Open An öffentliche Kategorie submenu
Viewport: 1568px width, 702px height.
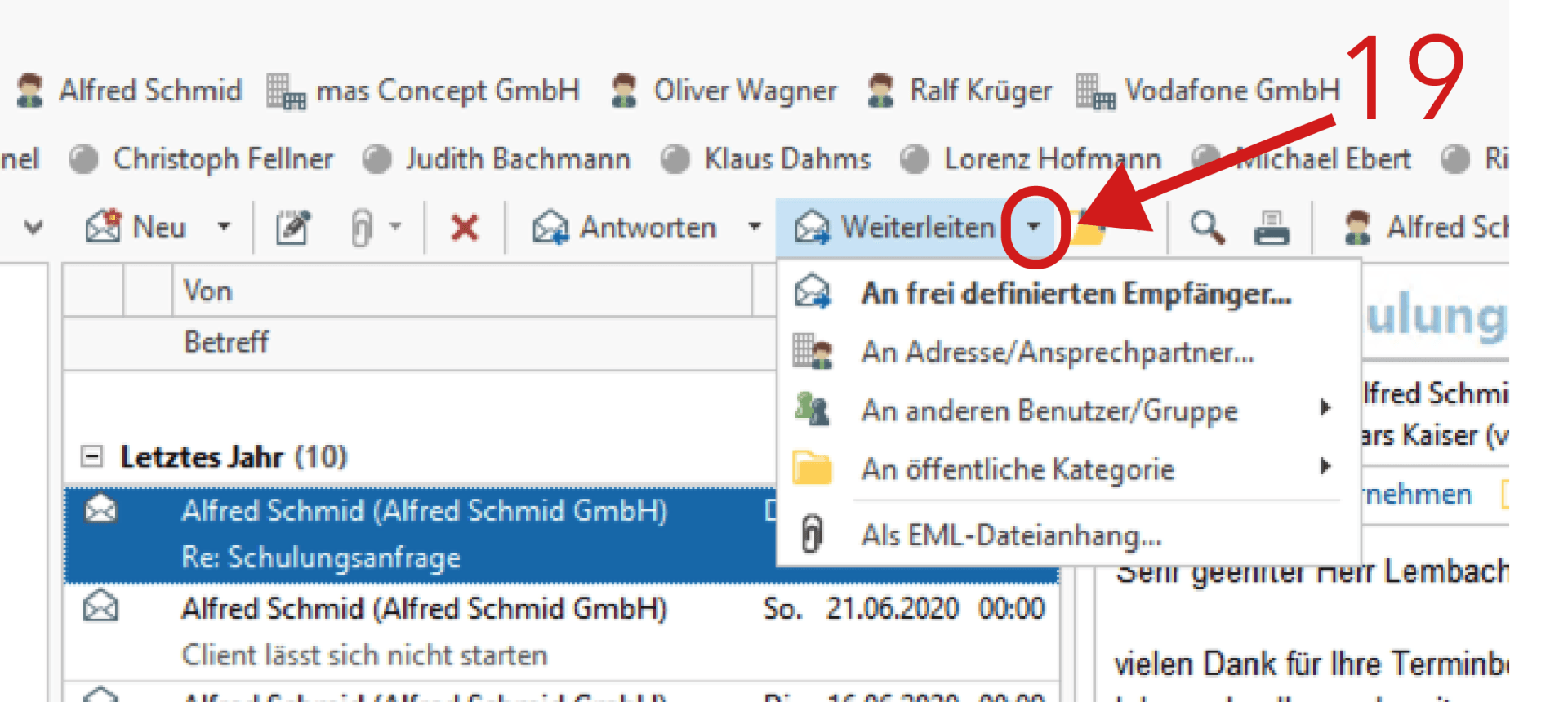pos(1068,469)
